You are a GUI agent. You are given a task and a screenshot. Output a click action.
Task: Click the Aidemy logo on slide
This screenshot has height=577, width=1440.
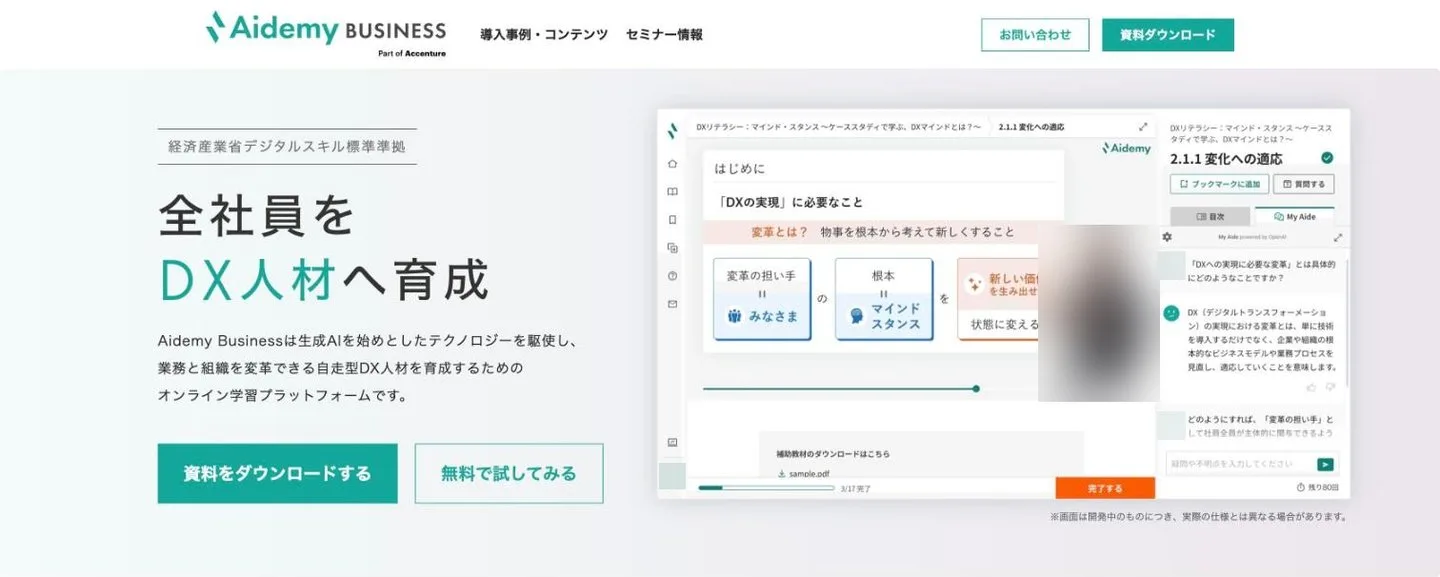pyautogui.click(x=1126, y=148)
